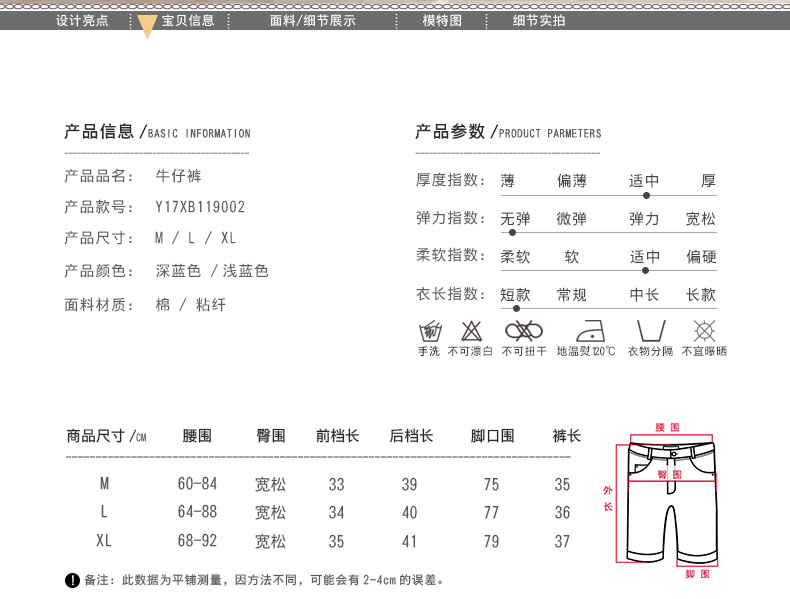Click waist value 60-84
The image size is (790, 599).
point(198,484)
